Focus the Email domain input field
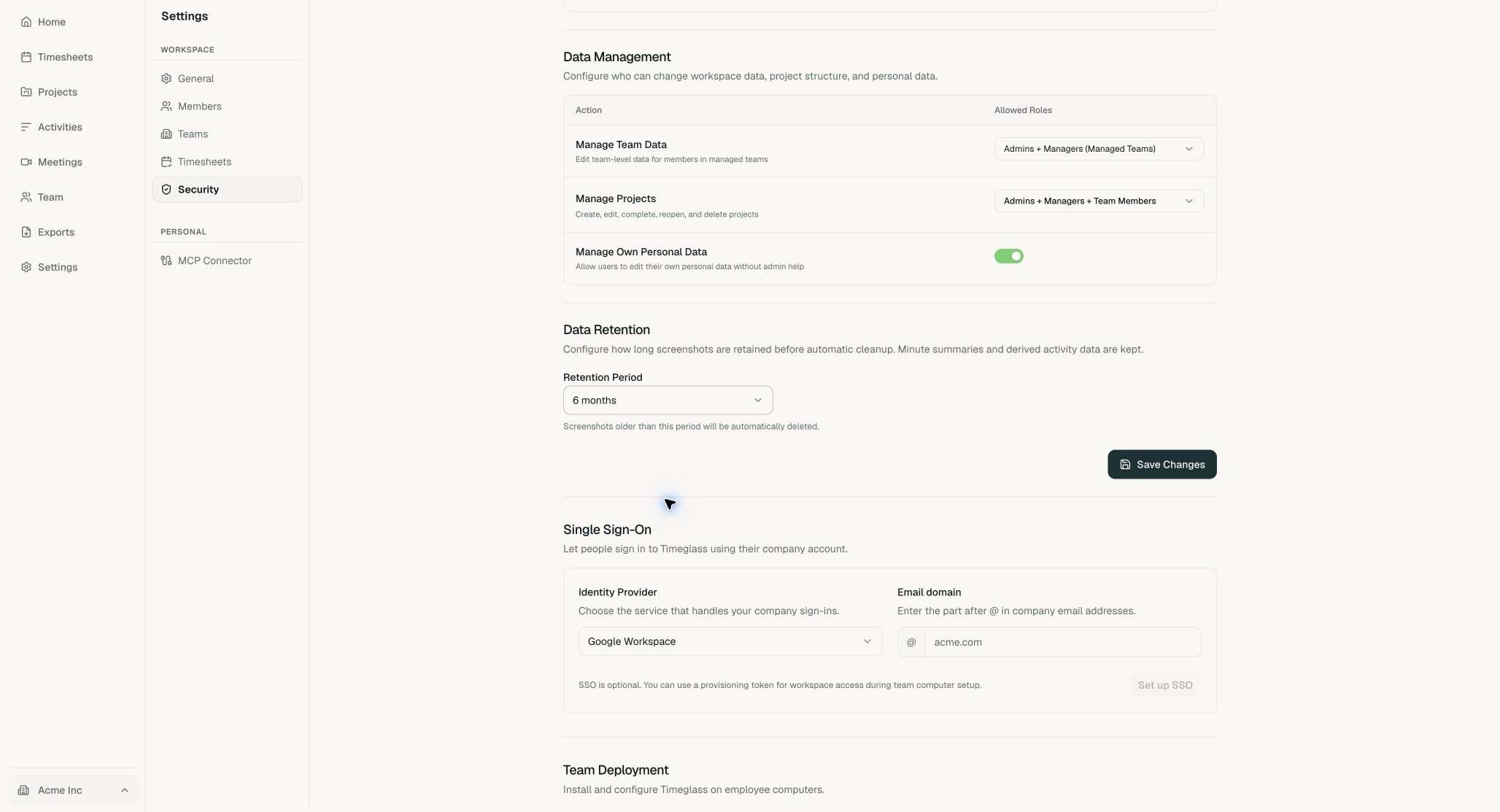Image resolution: width=1500 pixels, height=812 pixels. (1062, 642)
